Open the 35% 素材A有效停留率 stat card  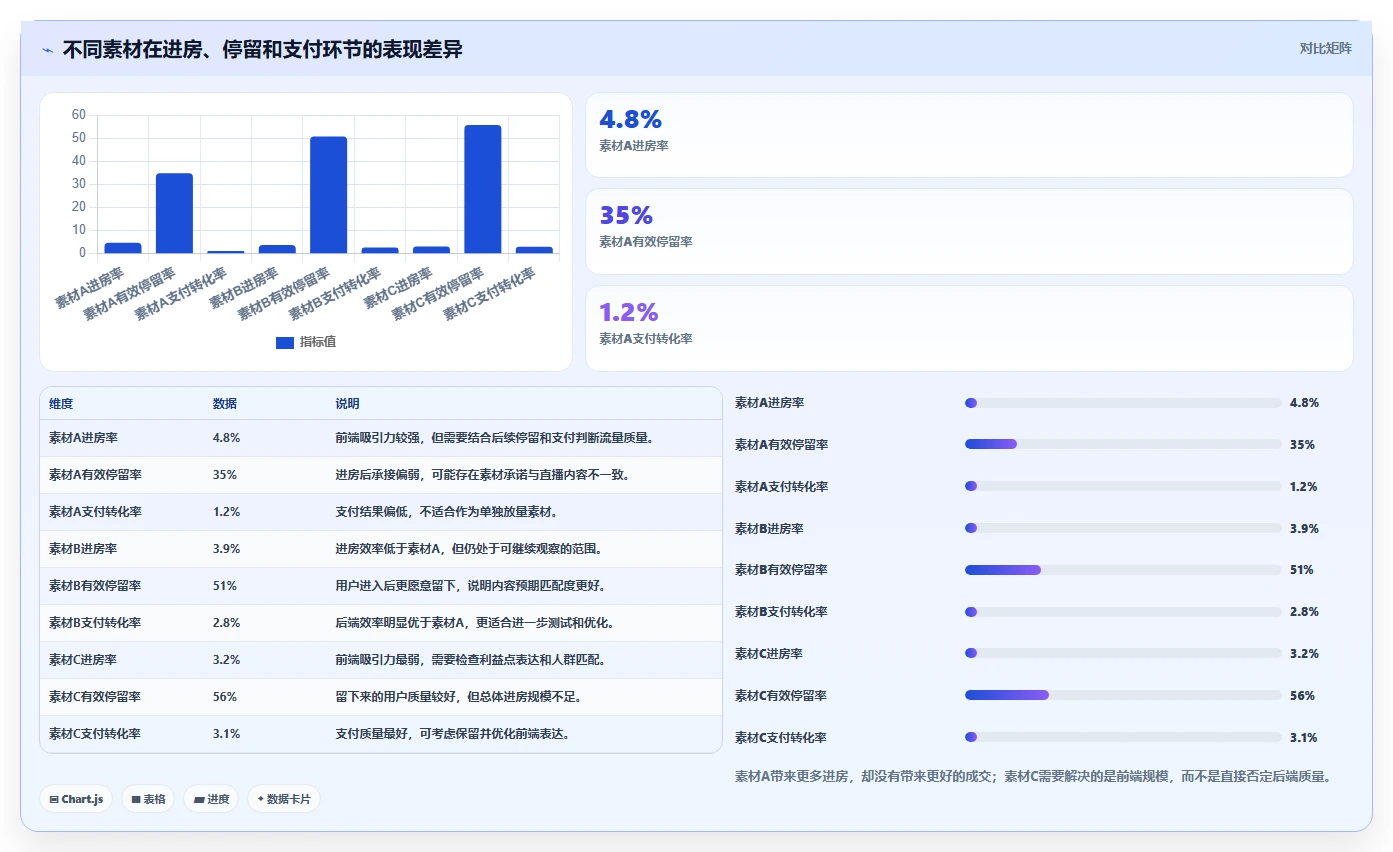coord(969,231)
